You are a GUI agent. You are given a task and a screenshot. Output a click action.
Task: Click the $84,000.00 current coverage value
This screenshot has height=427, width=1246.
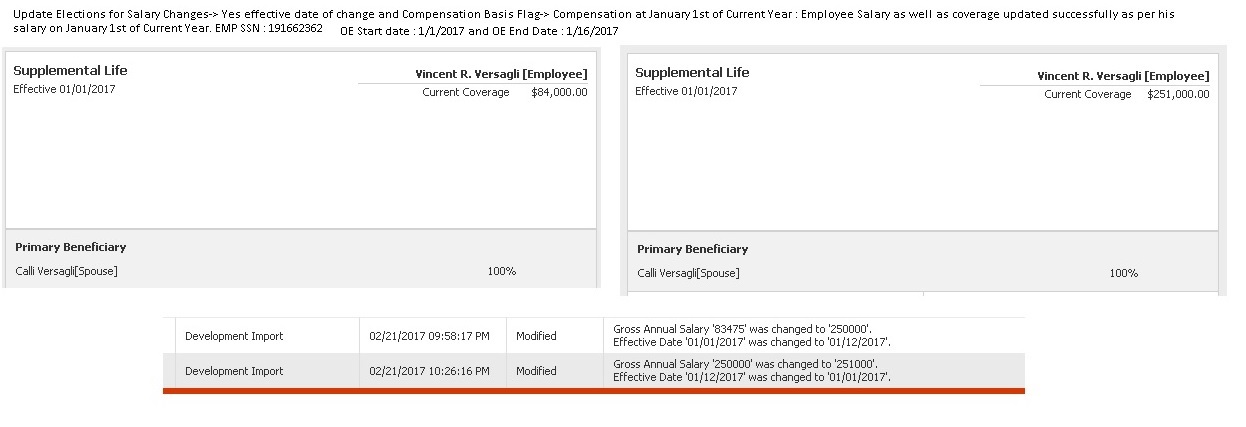[559, 93]
